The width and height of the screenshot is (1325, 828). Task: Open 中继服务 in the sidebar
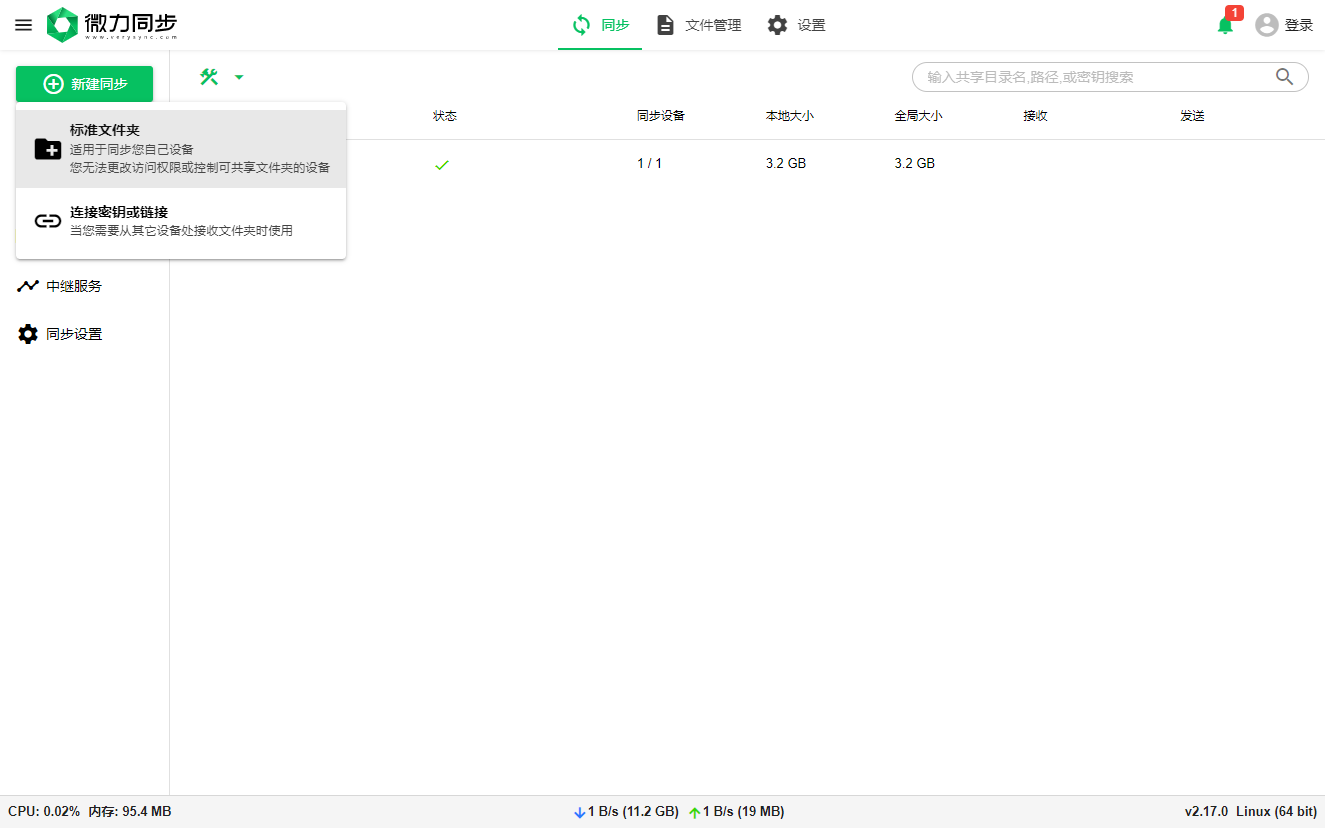(x=85, y=286)
